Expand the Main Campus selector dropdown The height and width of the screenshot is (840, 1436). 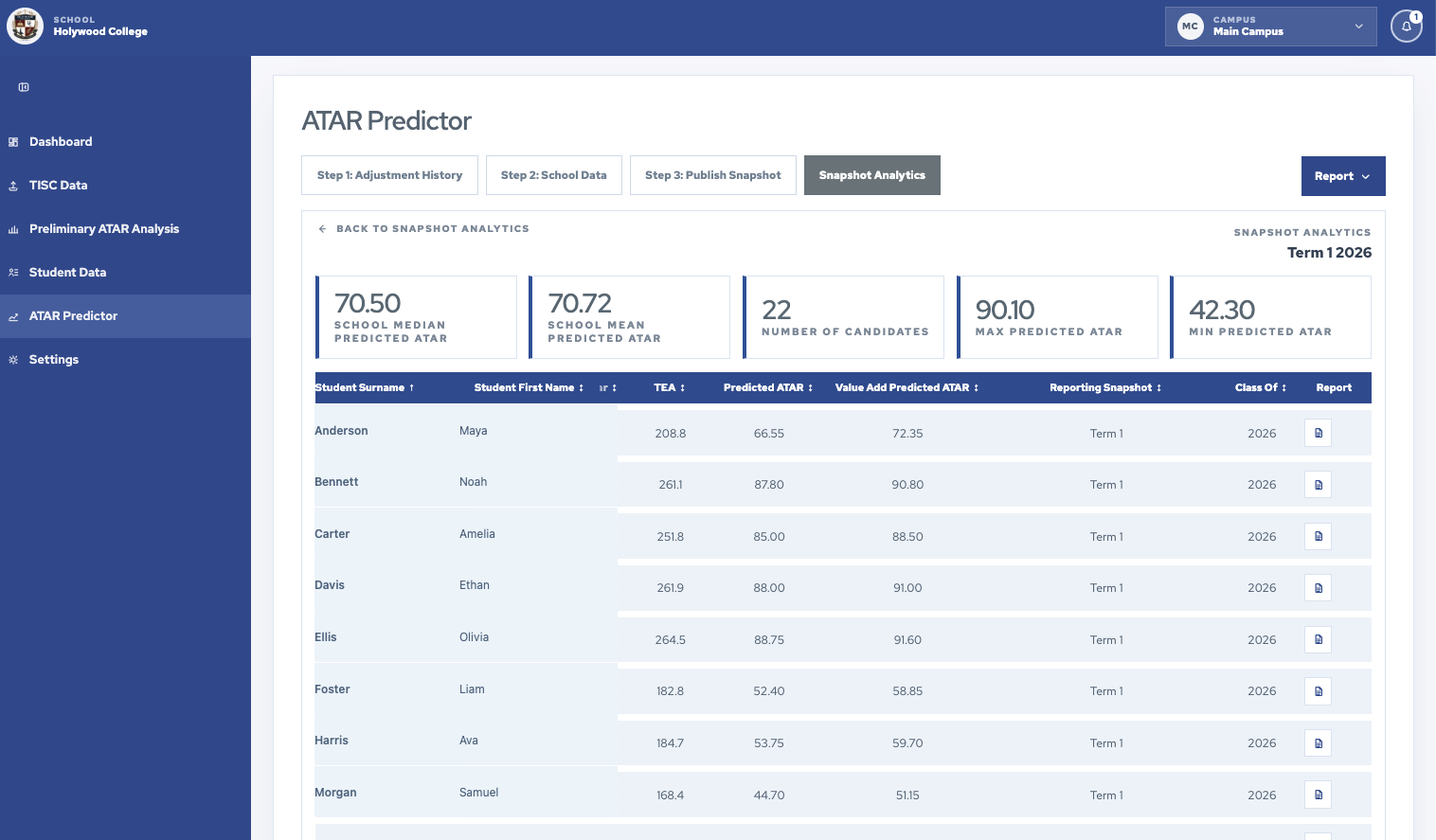(x=1271, y=27)
